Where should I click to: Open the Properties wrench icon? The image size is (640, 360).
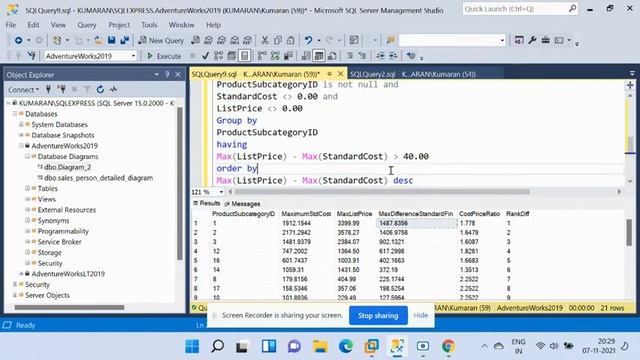pyautogui.click(x=532, y=40)
